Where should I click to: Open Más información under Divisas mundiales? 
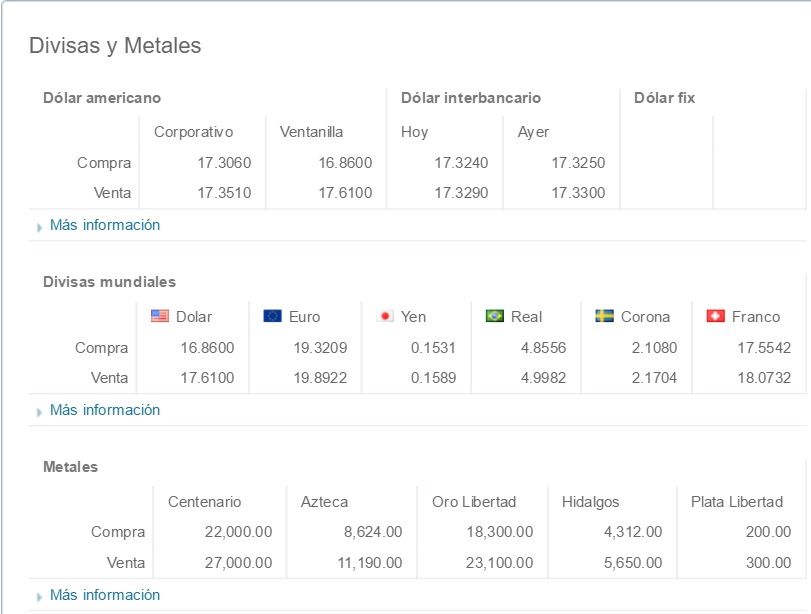105,409
